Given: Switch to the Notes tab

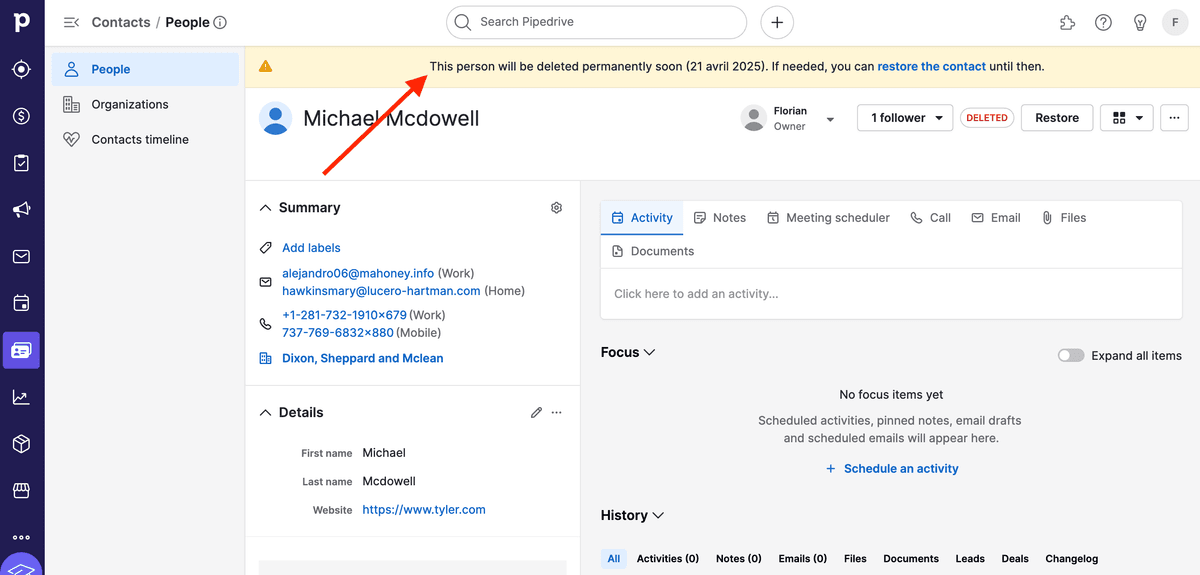Looking at the screenshot, I should [720, 218].
